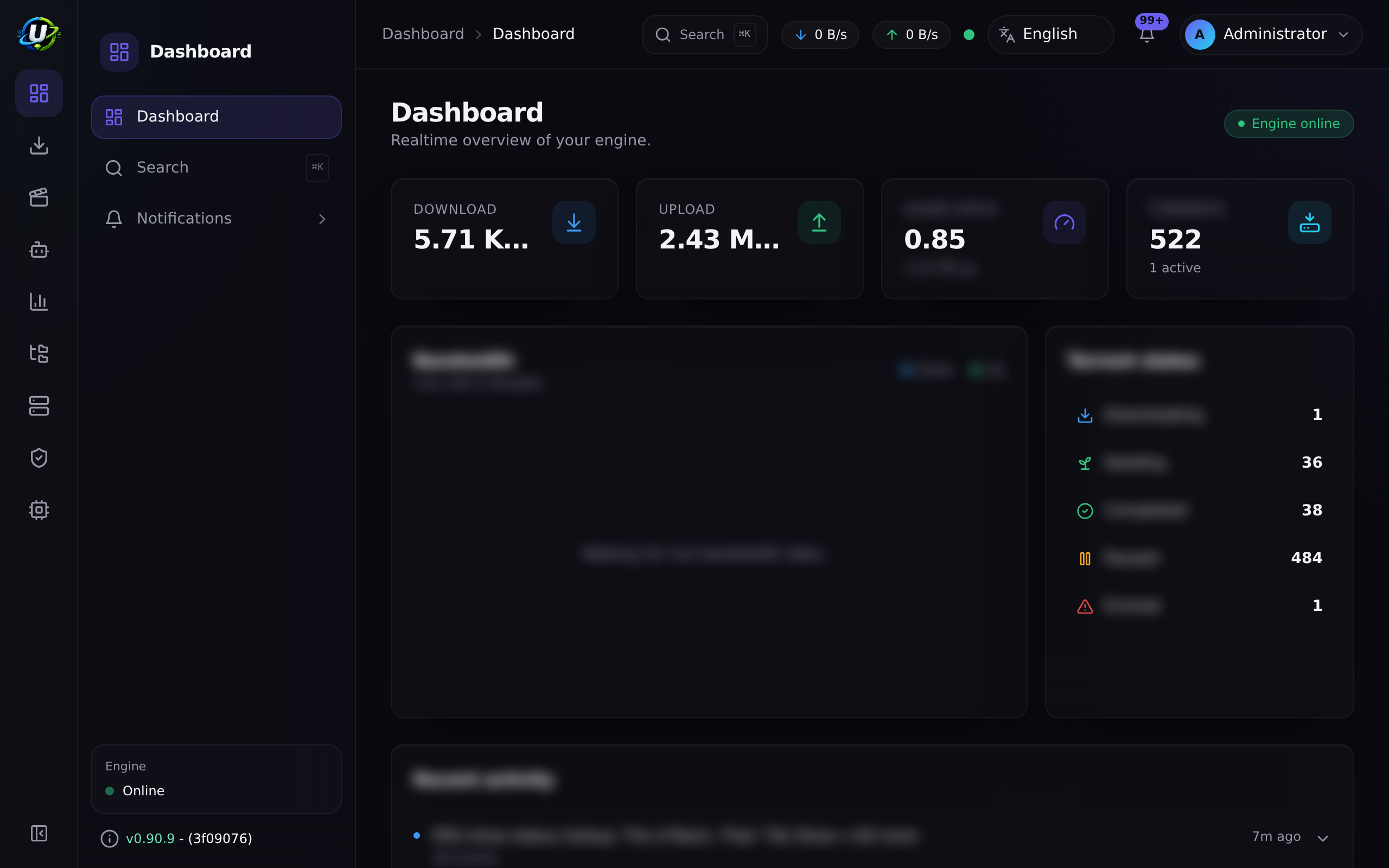Click the completed status row showing 38

(1199, 510)
